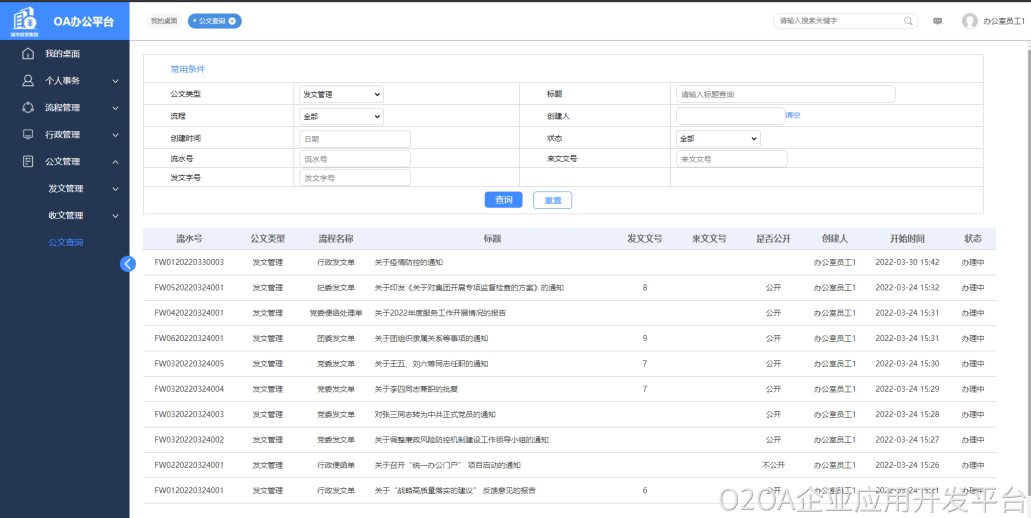Open the 流程 dropdown
Image resolution: width=1031 pixels, height=518 pixels.
tap(340, 116)
